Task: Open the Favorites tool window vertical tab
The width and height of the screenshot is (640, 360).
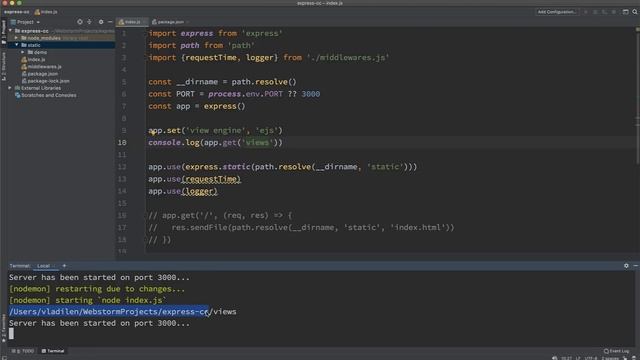Action: 4,329
